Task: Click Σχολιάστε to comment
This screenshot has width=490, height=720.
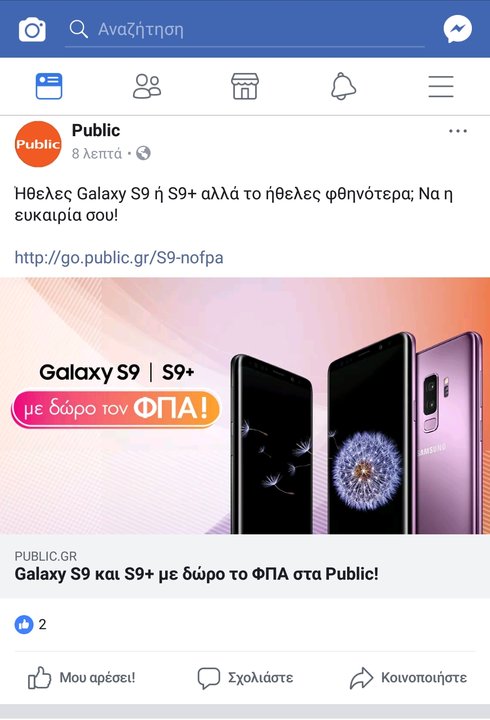Action: [245, 678]
